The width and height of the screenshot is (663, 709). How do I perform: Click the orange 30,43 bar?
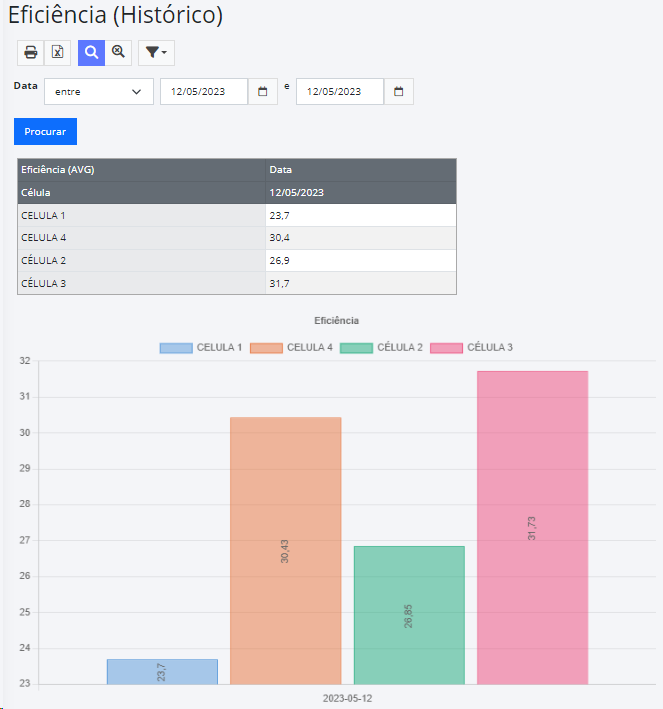pyautogui.click(x=285, y=551)
